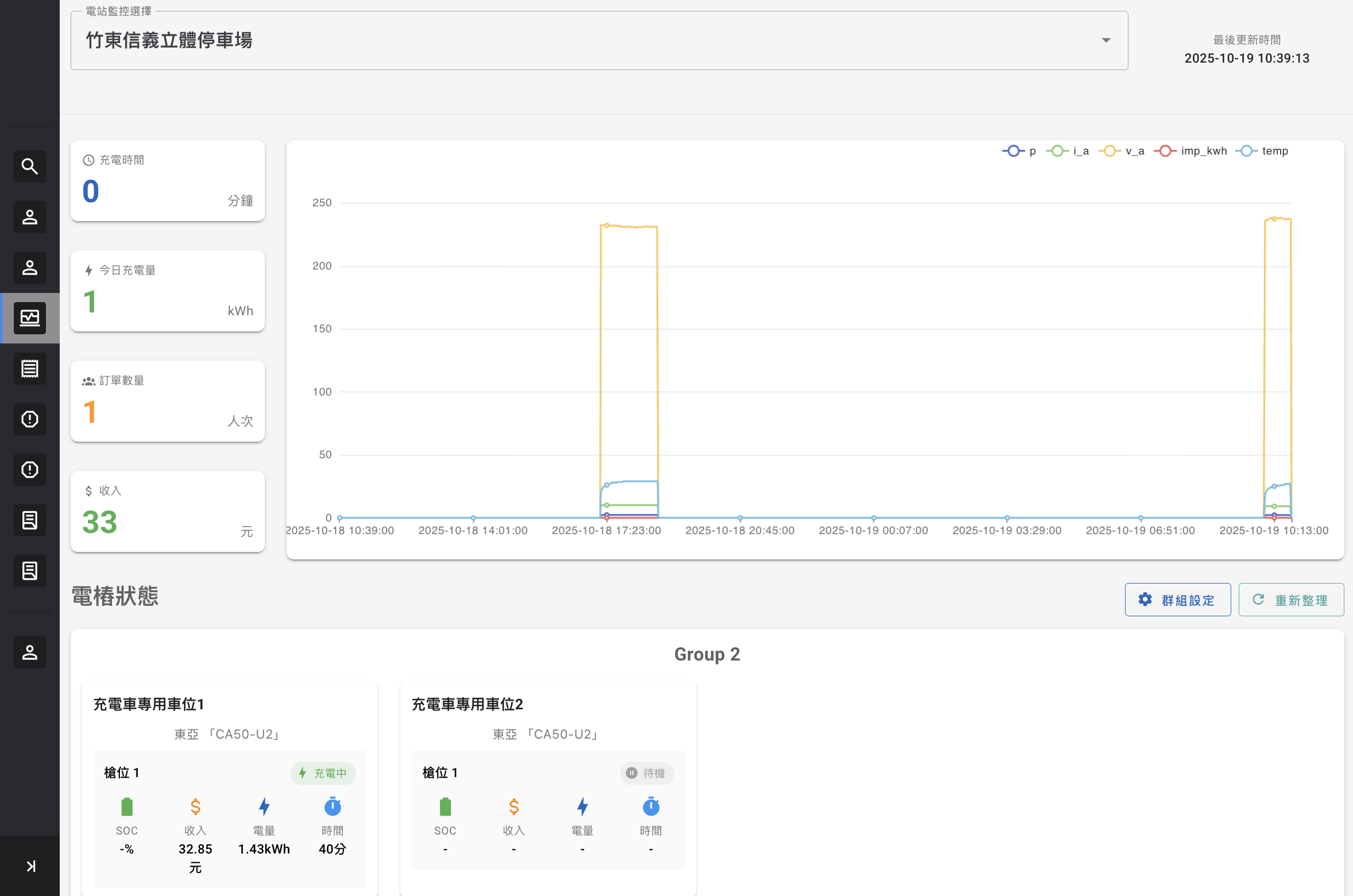Image resolution: width=1353 pixels, height=896 pixels.
Task: Click the clock icon beside 充電時間
Action: tap(88, 160)
